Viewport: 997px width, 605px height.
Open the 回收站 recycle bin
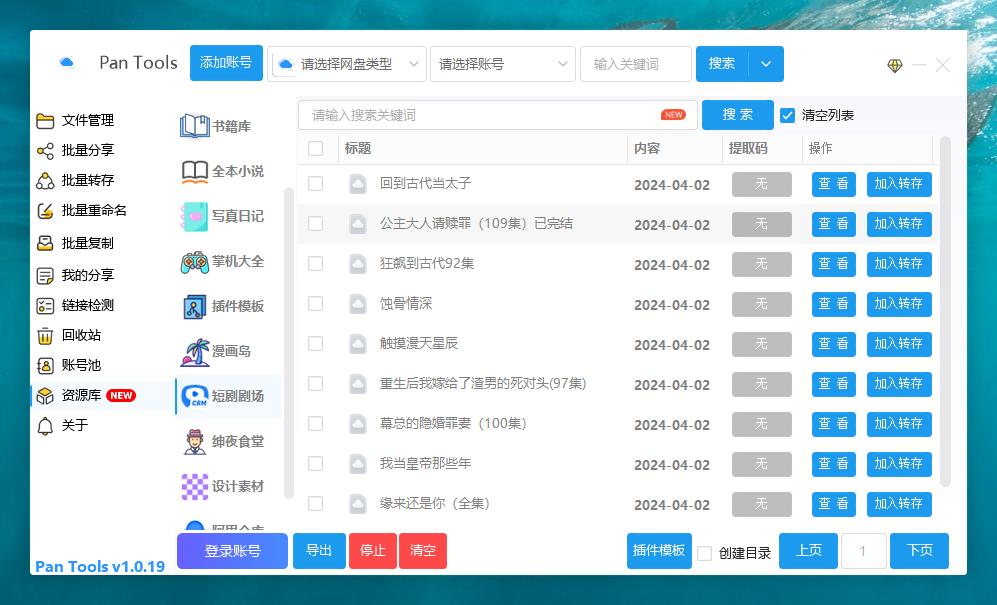click(85, 335)
